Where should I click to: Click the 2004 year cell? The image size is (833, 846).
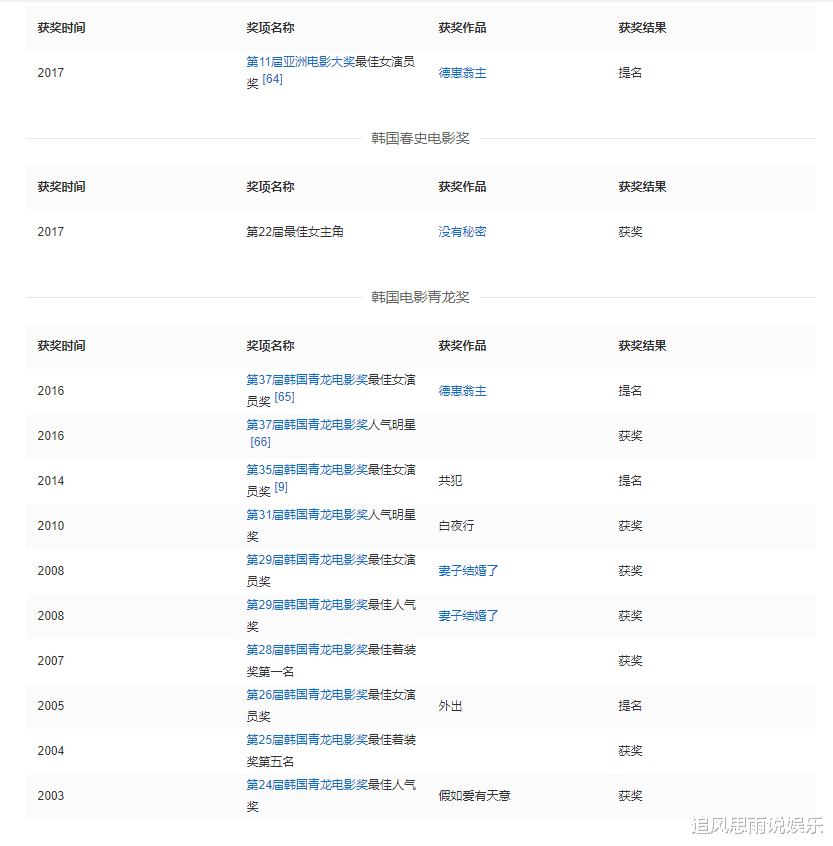click(51, 751)
